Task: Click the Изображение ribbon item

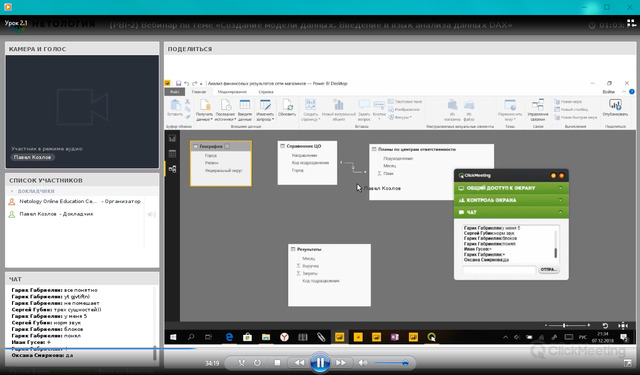Action: tap(404, 109)
